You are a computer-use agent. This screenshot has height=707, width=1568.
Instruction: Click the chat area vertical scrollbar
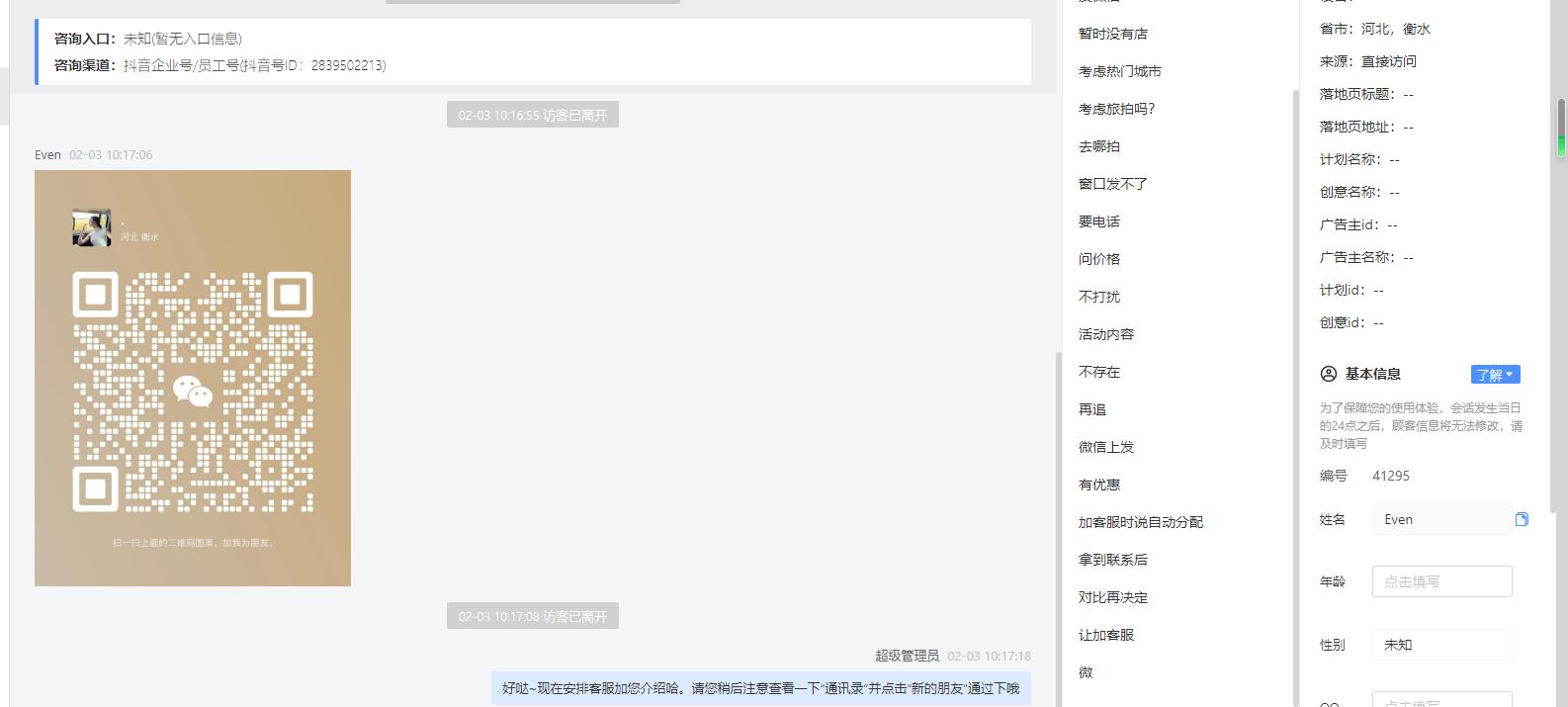click(1058, 529)
